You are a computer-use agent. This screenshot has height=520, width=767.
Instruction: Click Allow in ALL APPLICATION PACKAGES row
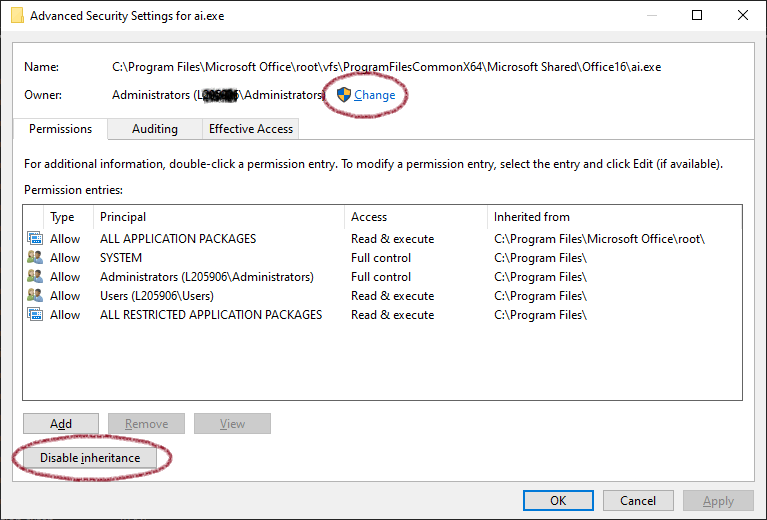(x=65, y=239)
